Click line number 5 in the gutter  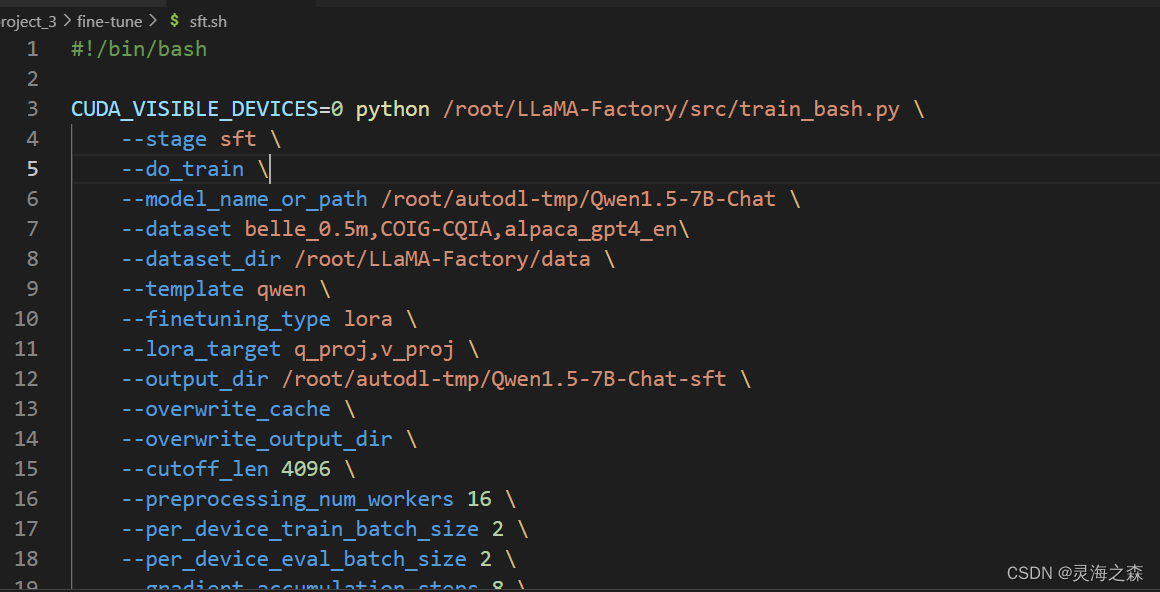[x=32, y=169]
